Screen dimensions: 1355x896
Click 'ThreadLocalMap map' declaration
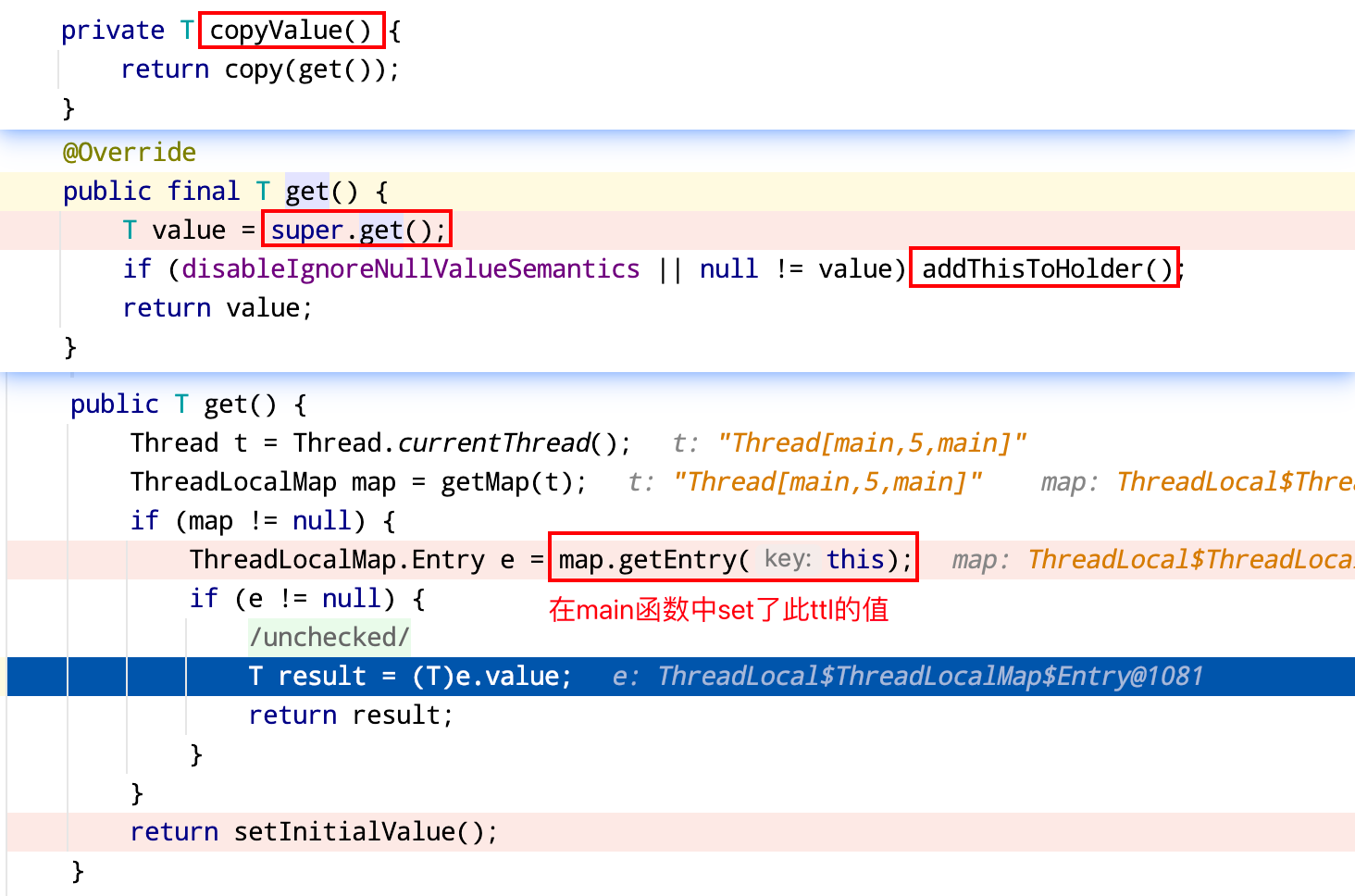coord(263,482)
